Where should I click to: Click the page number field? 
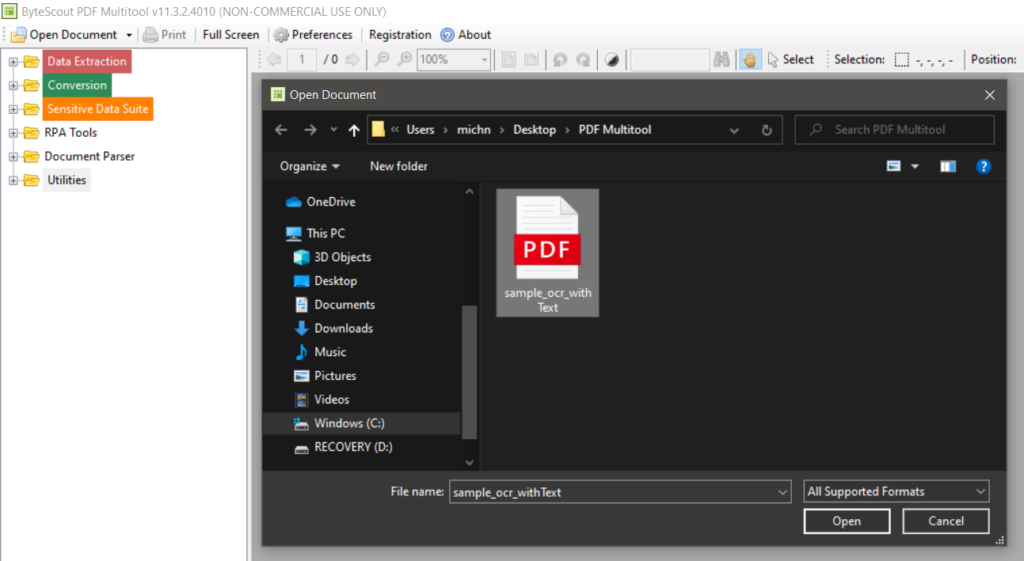pyautogui.click(x=302, y=59)
